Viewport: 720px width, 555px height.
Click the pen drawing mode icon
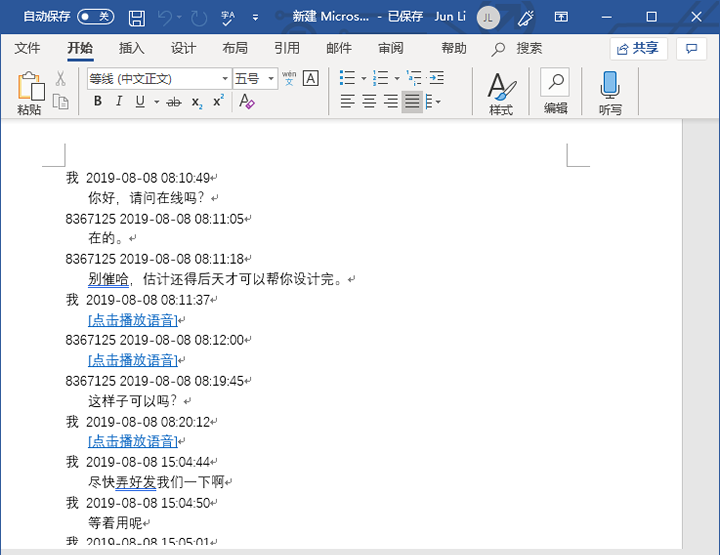click(525, 17)
